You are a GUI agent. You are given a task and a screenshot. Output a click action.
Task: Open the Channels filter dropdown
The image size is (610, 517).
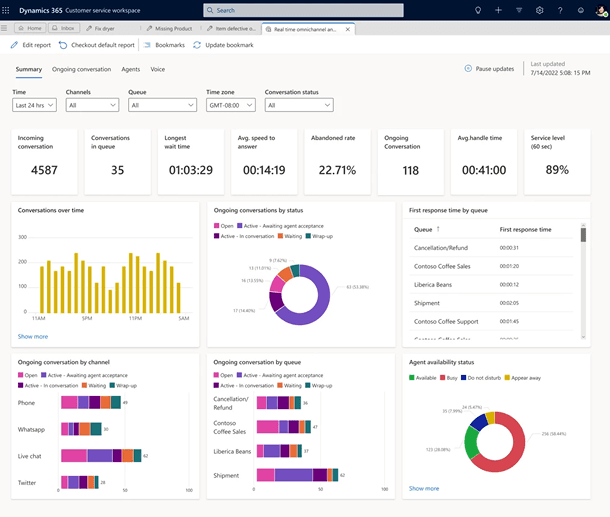92,105
